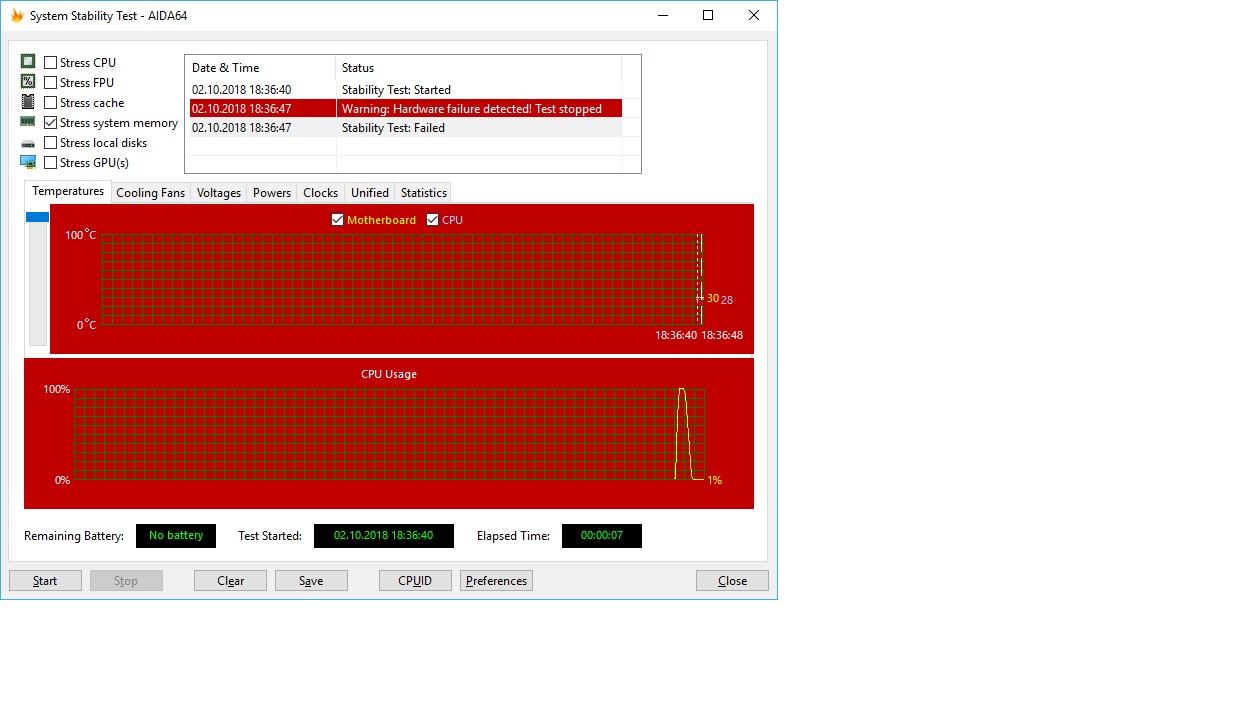This screenshot has height=703, width=1238.
Task: Click the Date & Time column header
Action: tap(261, 68)
